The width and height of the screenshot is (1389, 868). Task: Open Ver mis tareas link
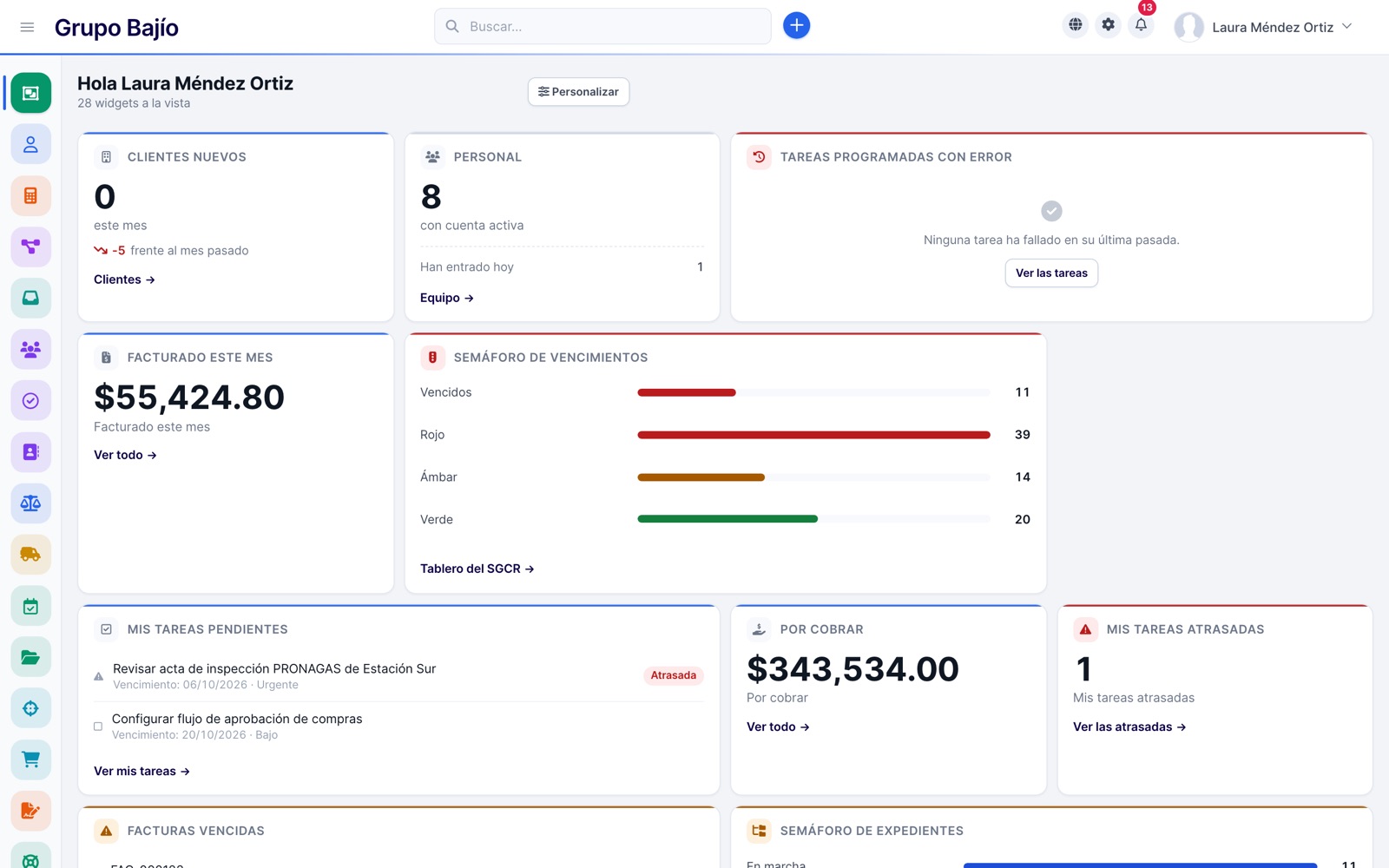(x=142, y=771)
